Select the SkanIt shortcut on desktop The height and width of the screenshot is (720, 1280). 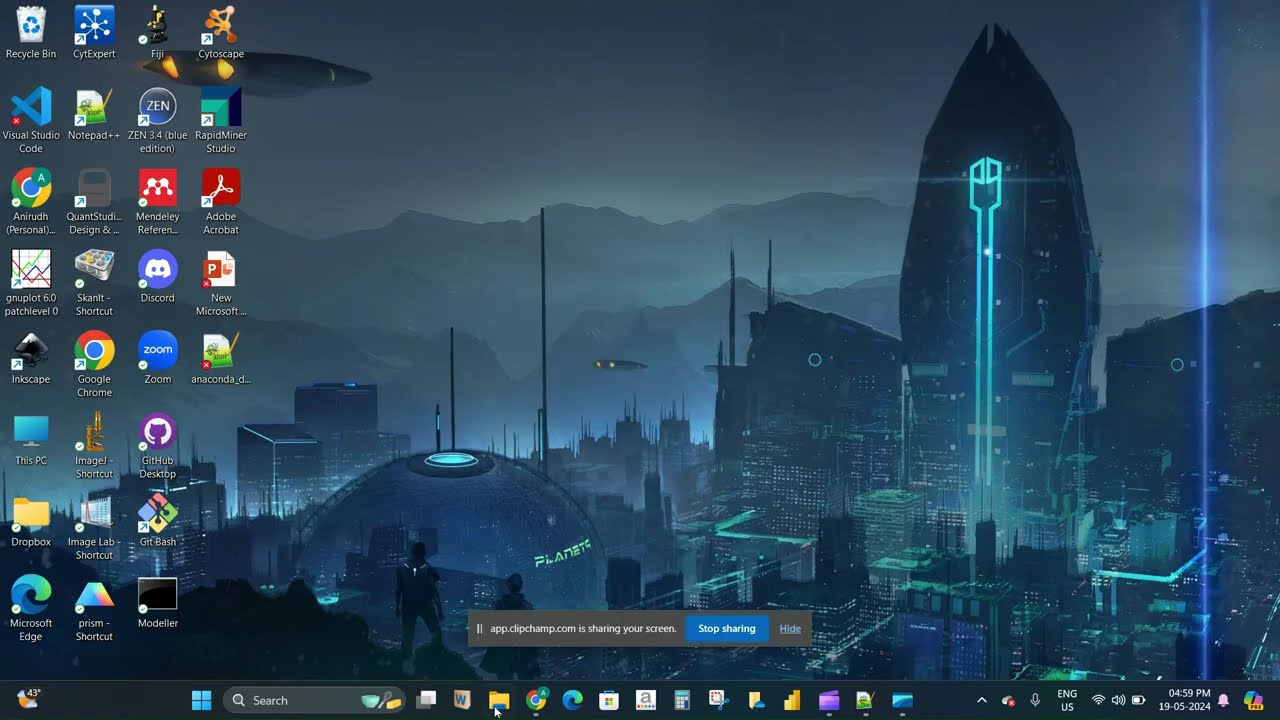coord(94,283)
